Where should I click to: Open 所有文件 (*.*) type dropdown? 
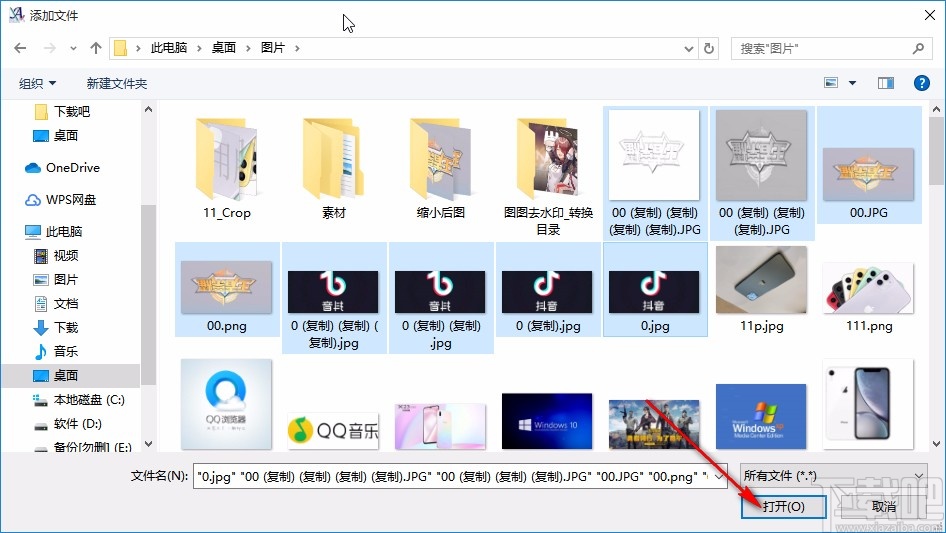tap(834, 476)
